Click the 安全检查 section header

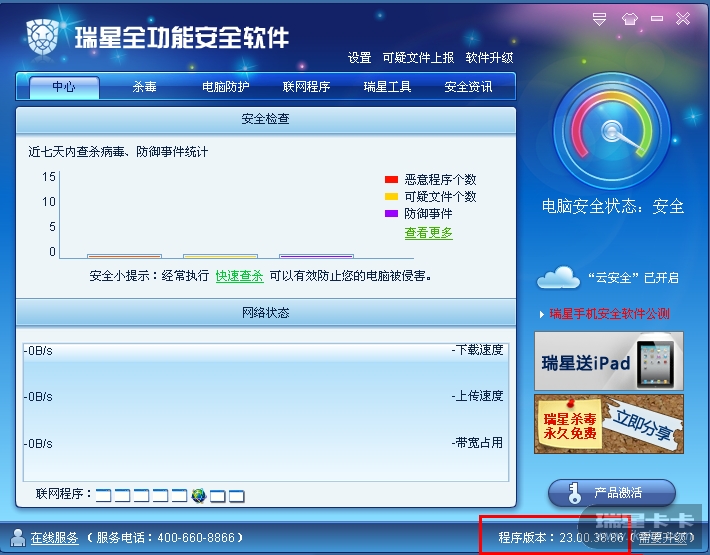tap(266, 120)
